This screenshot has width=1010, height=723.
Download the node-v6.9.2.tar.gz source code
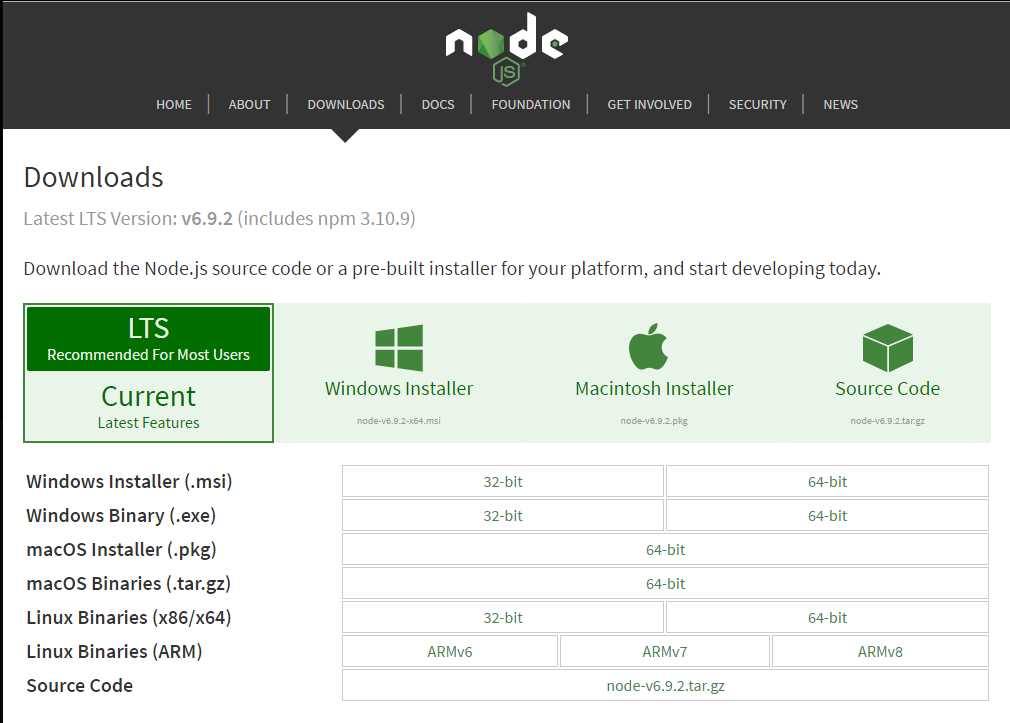point(666,685)
